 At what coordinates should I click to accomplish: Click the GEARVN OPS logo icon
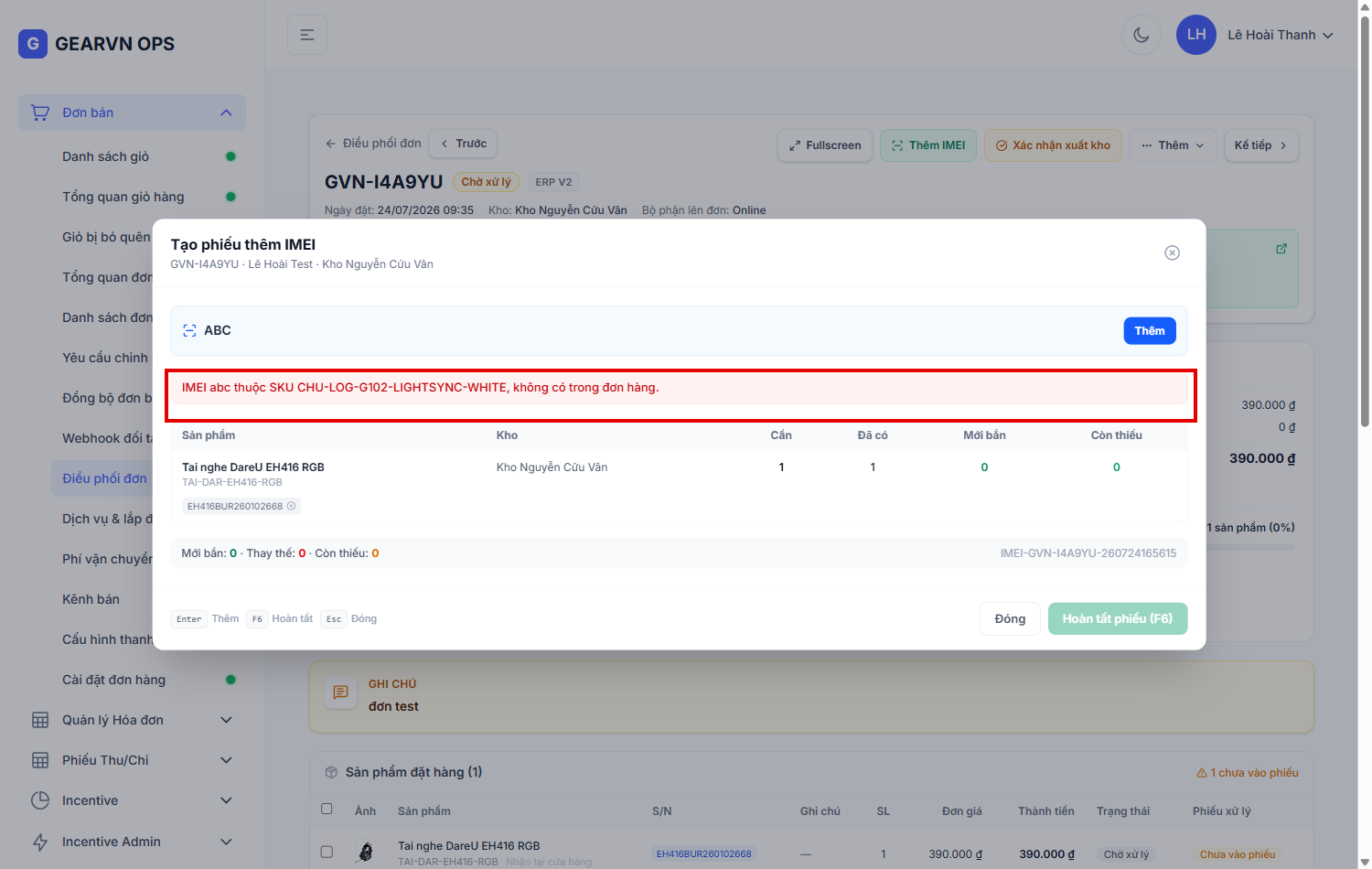pos(33,44)
